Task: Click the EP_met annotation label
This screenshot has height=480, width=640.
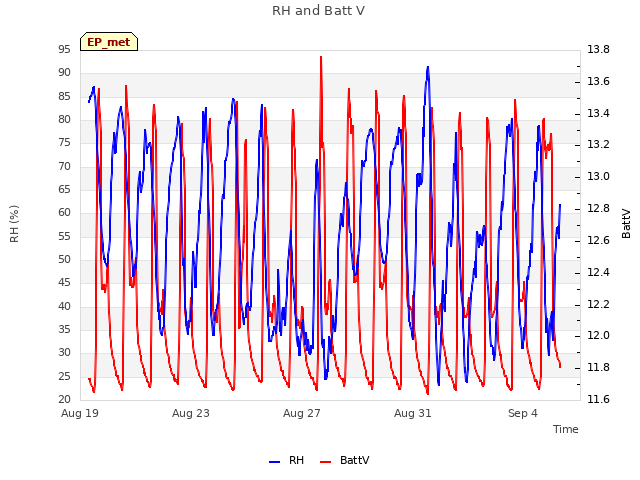Action: [109, 42]
